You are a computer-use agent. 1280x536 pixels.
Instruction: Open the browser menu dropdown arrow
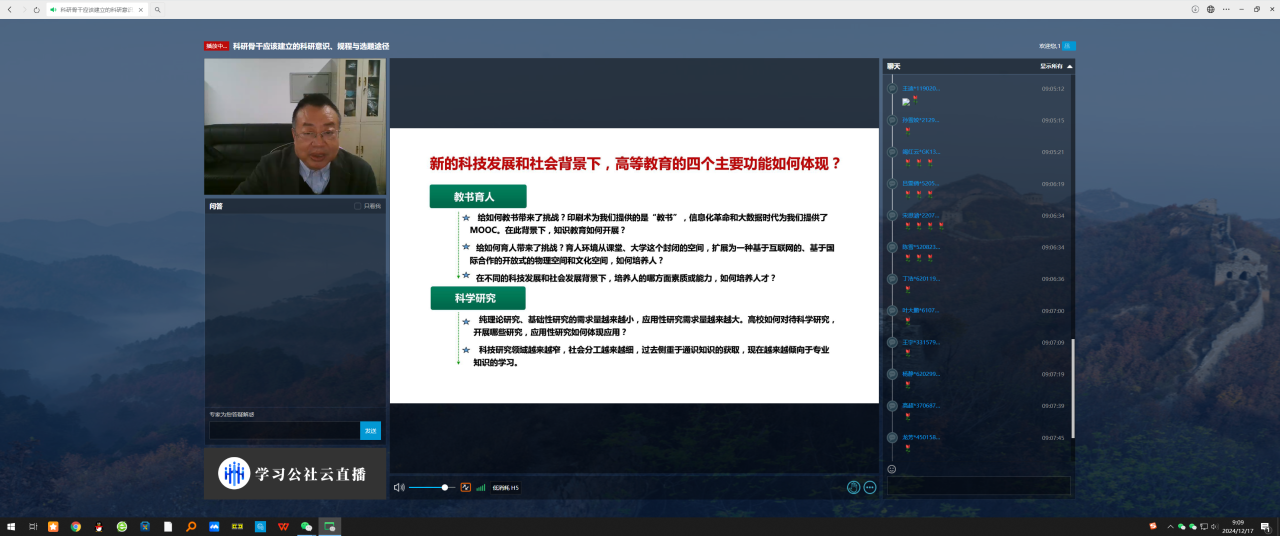tap(1225, 9)
